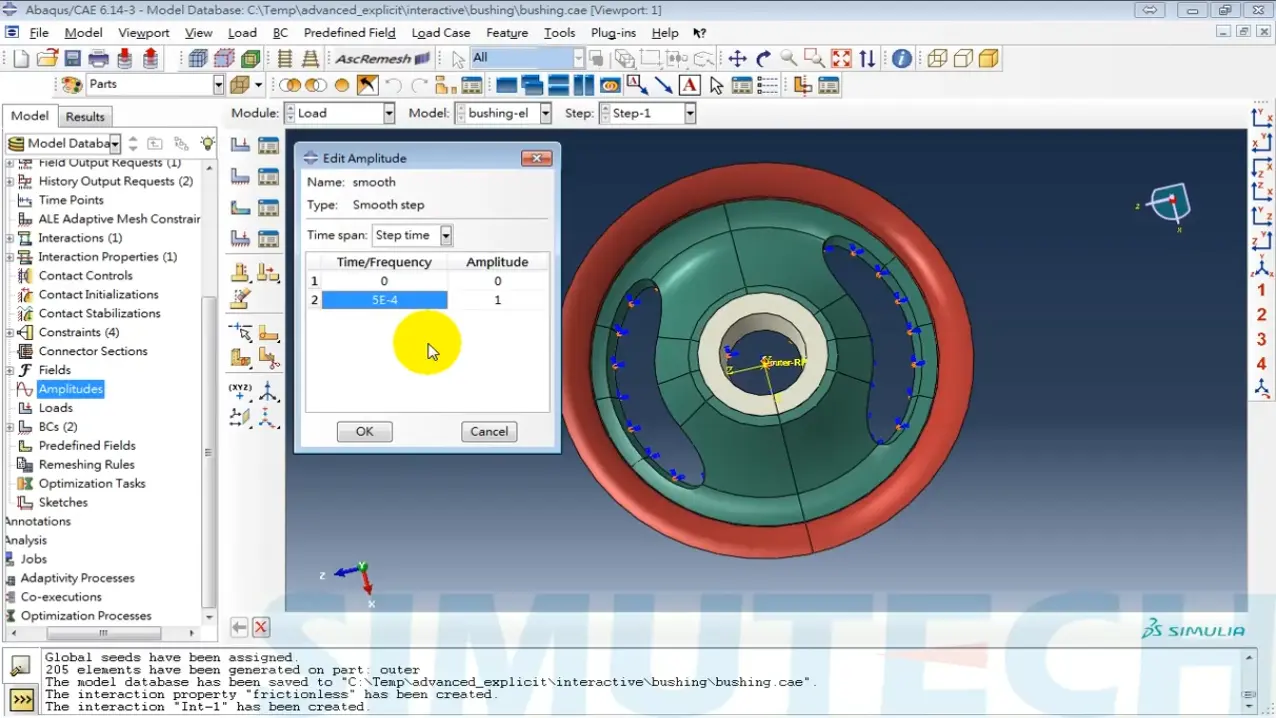The height and width of the screenshot is (718, 1276).
Task: Open the Query information icon
Action: [x=902, y=59]
